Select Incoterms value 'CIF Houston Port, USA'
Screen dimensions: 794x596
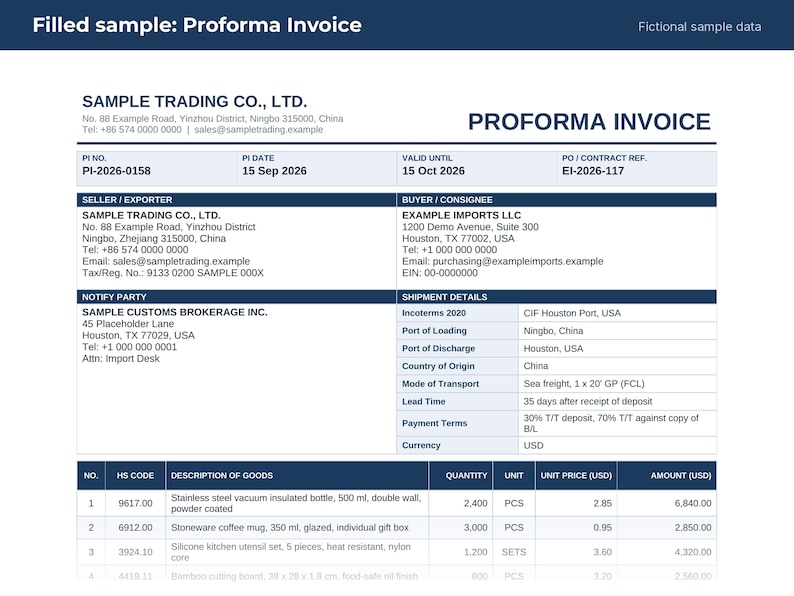572,313
